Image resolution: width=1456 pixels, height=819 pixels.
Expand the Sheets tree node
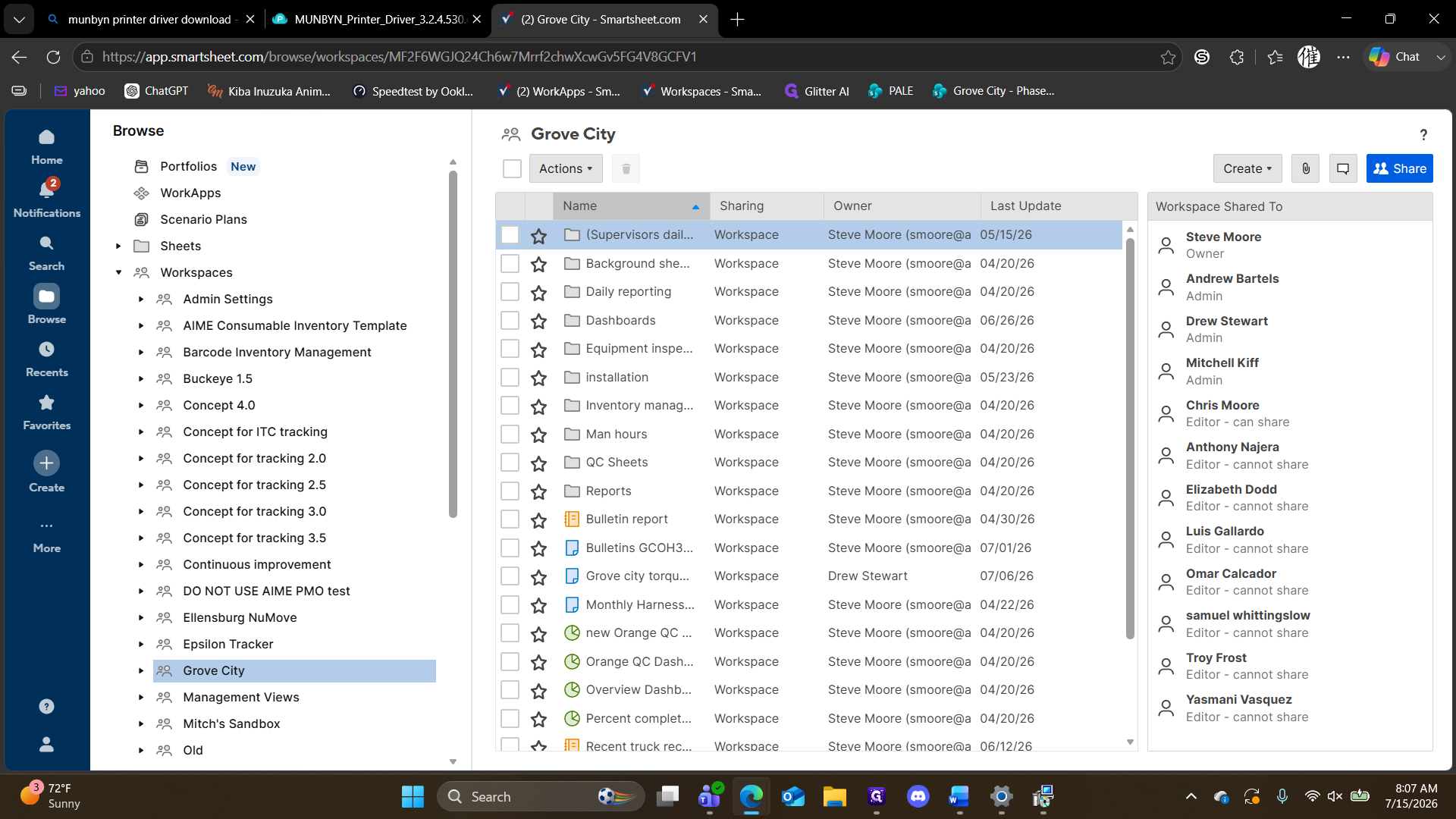[118, 246]
